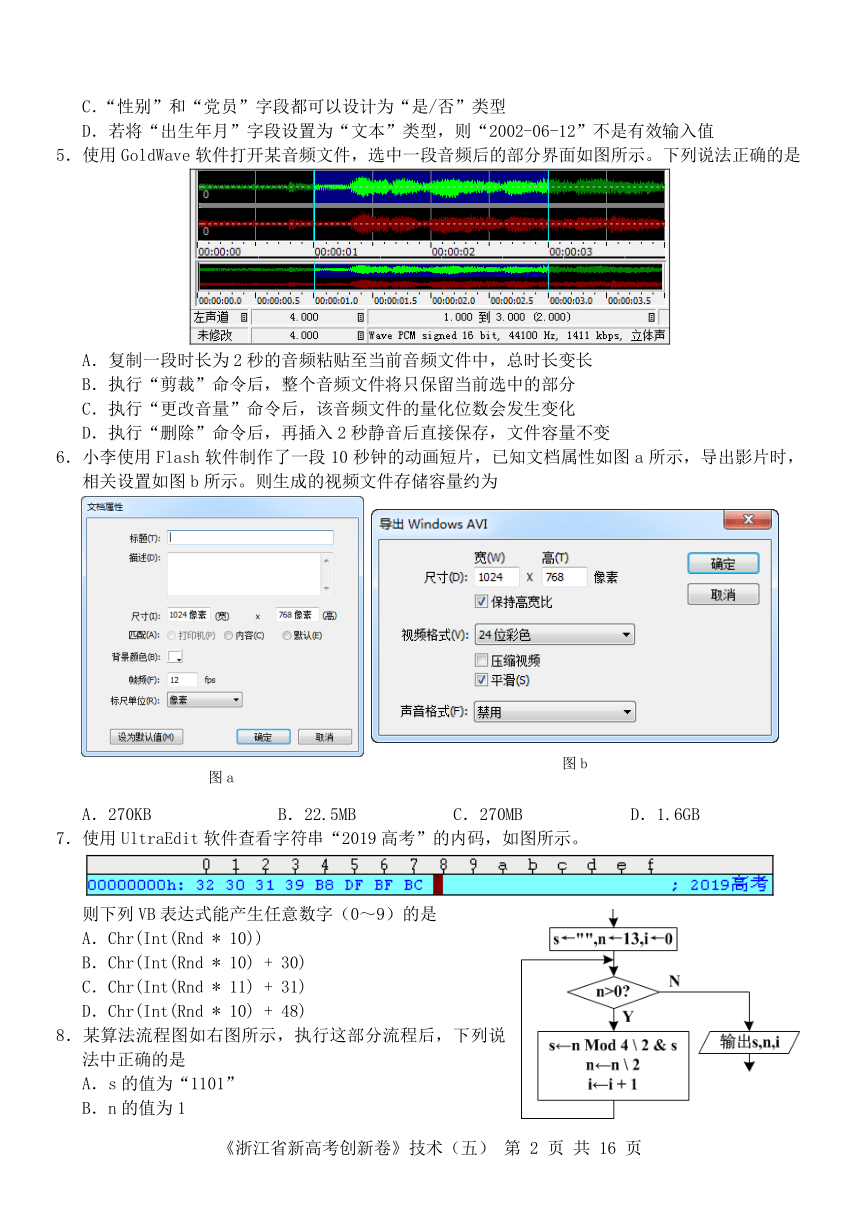This screenshot has width=860, height=1215.
Task: Expand the 声音格式 dropdown set to 禁用
Action: click(554, 712)
